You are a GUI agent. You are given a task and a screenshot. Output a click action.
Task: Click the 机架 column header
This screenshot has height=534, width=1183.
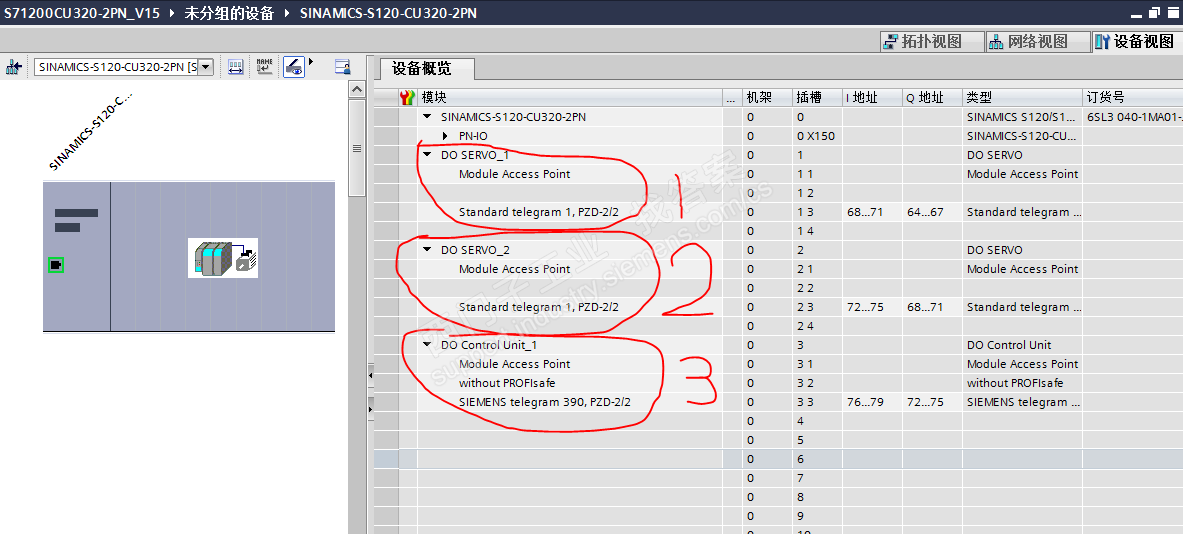[x=767, y=97]
